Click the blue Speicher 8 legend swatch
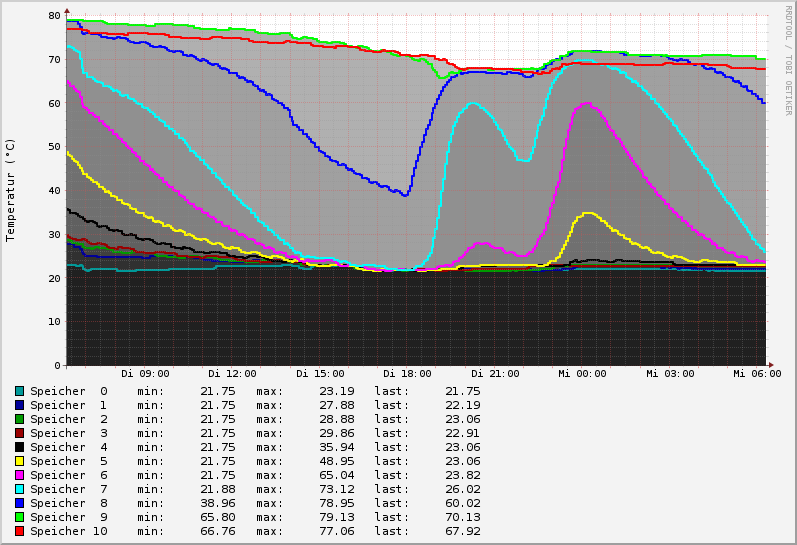Screen dimensions: 797x545 click(x=19, y=503)
